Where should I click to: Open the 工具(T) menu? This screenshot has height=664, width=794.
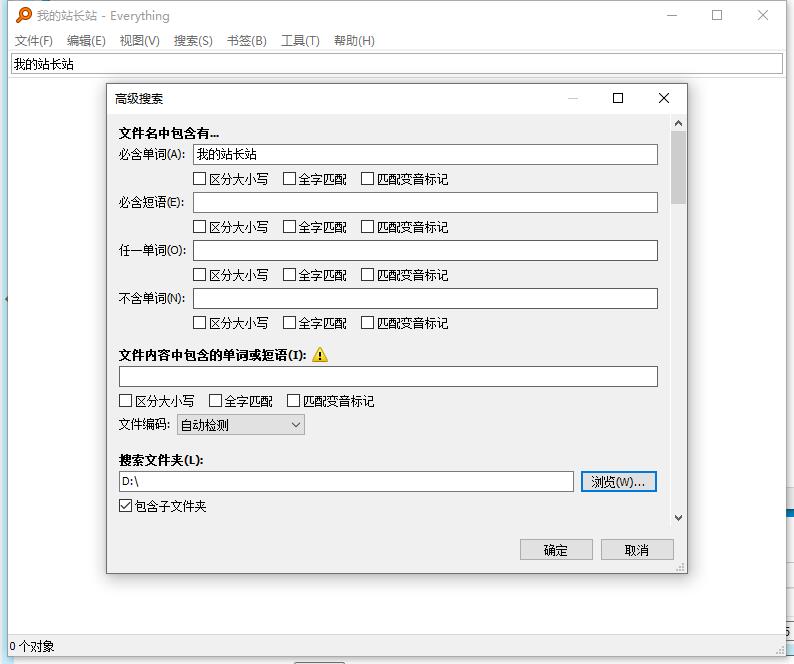coord(300,41)
